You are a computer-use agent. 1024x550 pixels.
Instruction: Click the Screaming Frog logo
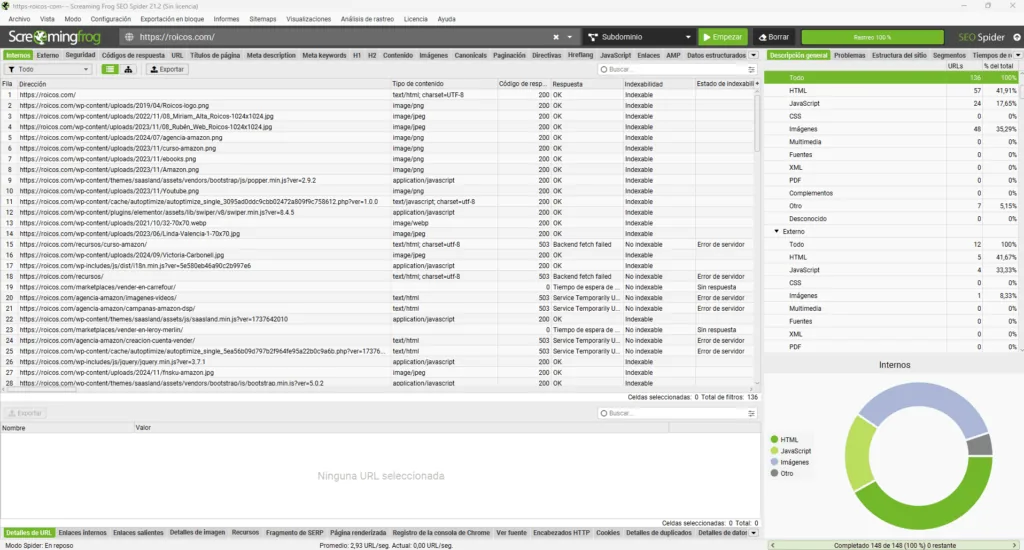[x=54, y=37]
